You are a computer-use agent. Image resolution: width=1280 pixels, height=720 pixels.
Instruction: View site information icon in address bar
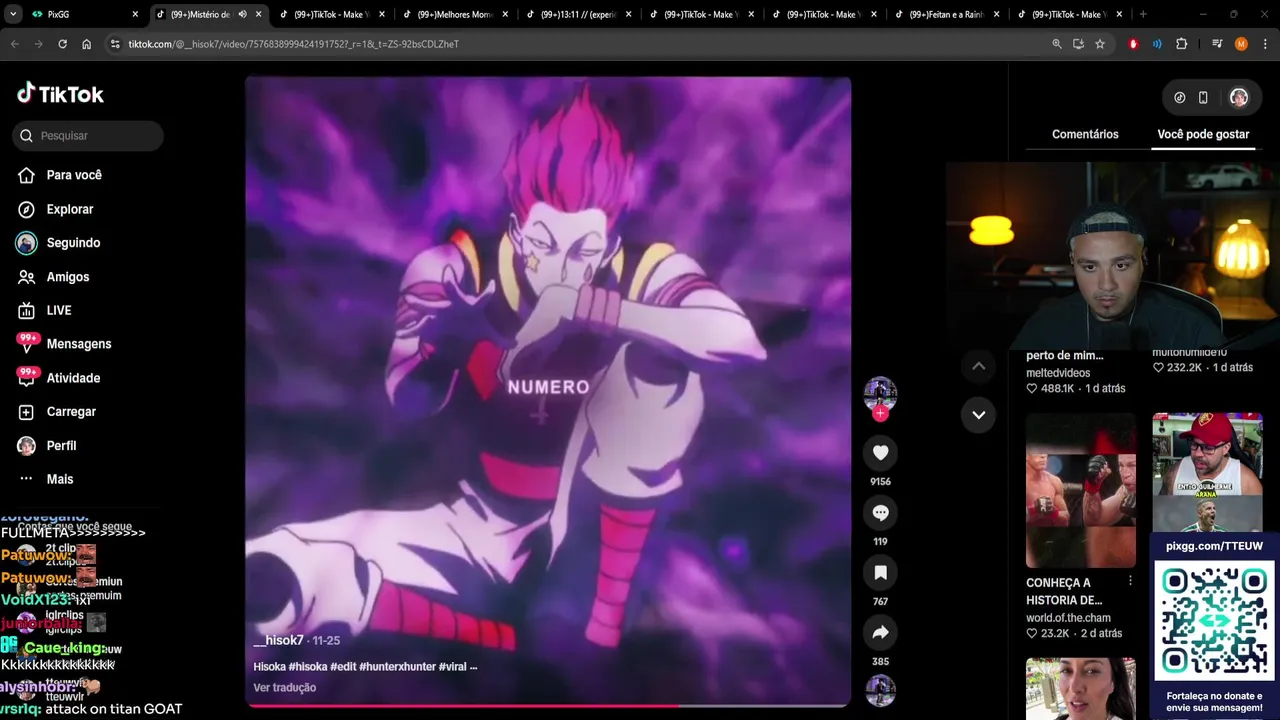[115, 44]
